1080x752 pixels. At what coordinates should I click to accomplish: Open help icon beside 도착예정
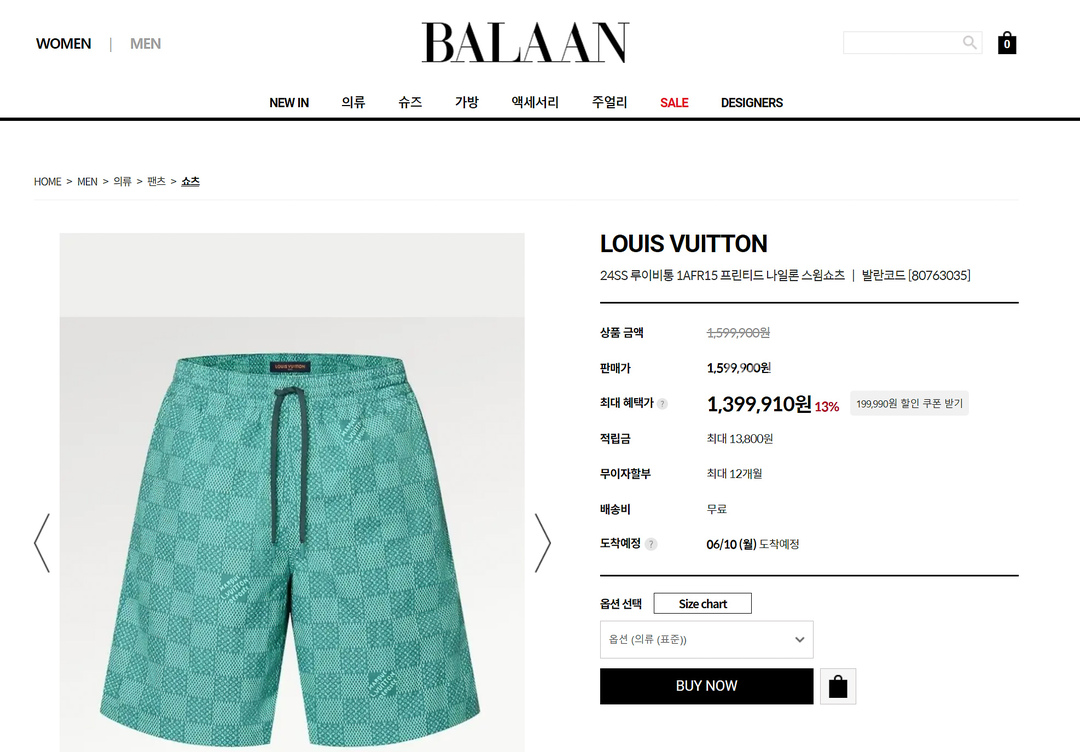click(651, 544)
